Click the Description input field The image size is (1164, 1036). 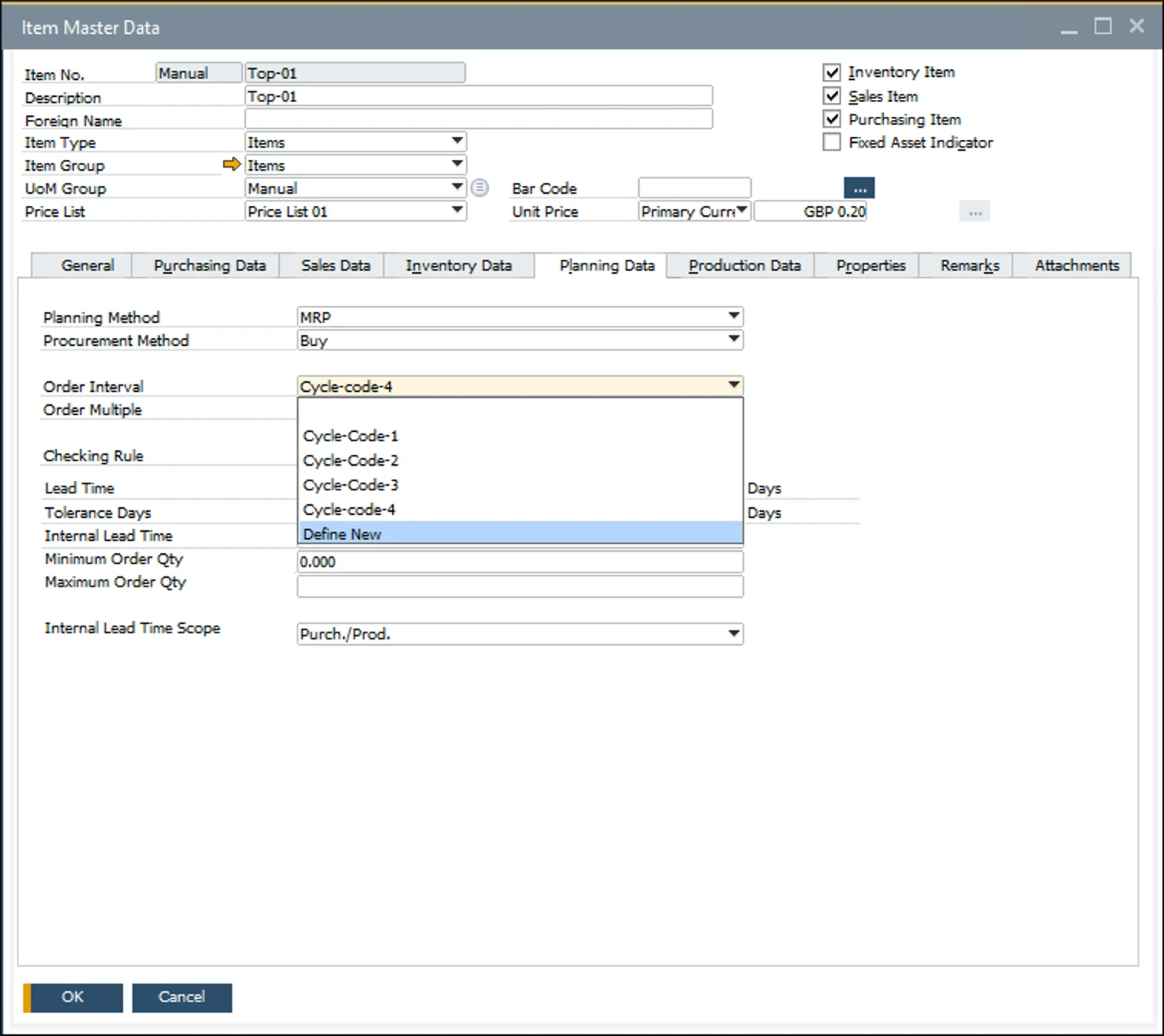(x=478, y=96)
